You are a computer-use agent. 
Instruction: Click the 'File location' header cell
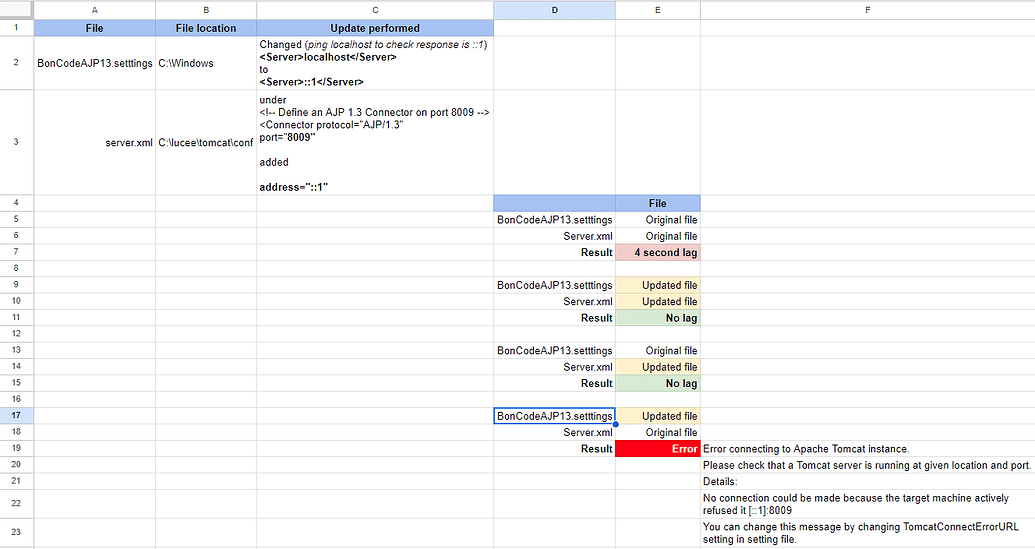click(x=206, y=28)
